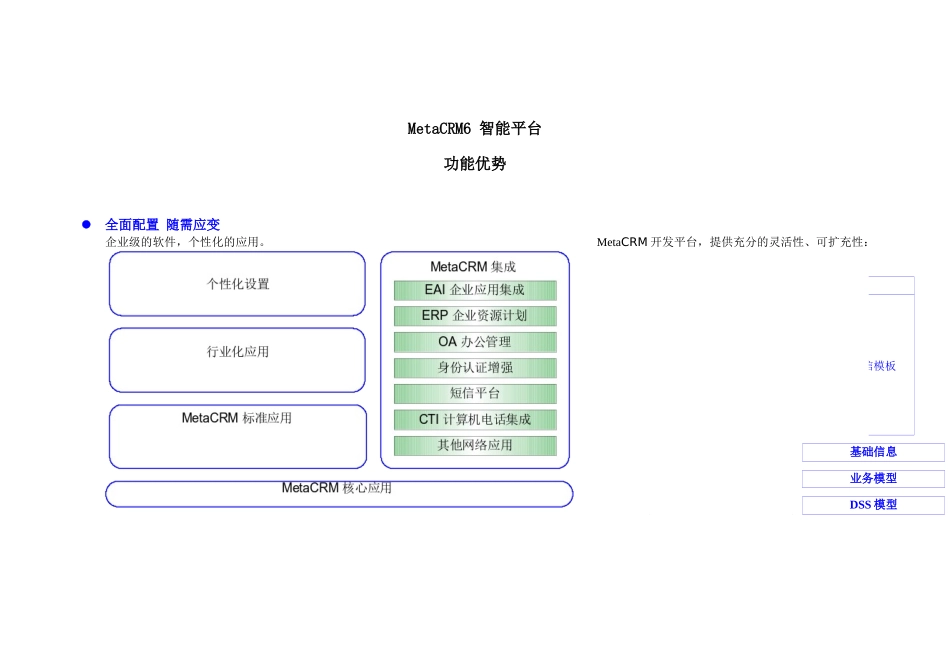The height and width of the screenshot is (672, 950).
Task: Click the ERP 企业资源计划 bar
Action: [x=475, y=316]
